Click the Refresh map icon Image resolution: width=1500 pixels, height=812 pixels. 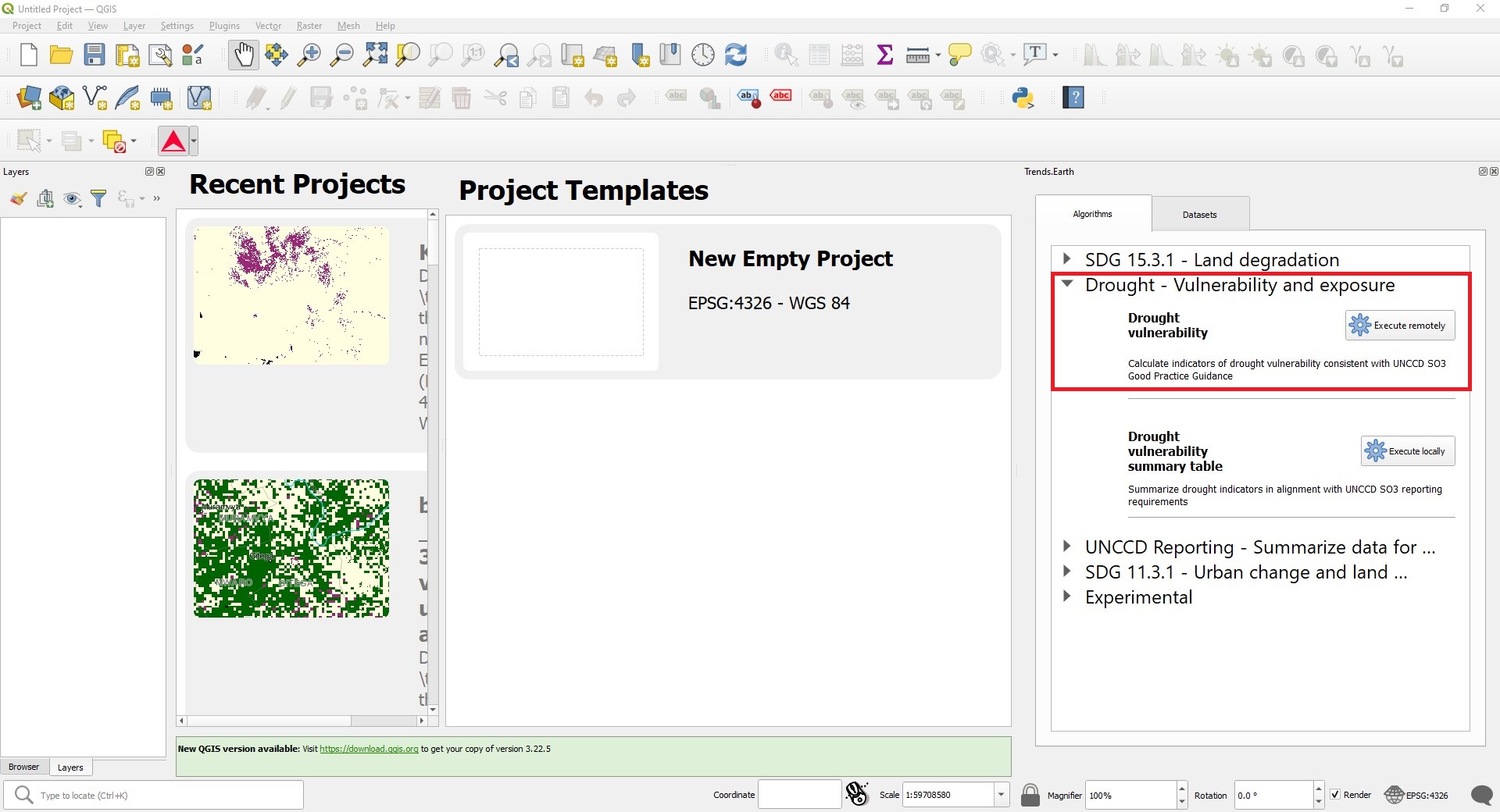tap(736, 55)
